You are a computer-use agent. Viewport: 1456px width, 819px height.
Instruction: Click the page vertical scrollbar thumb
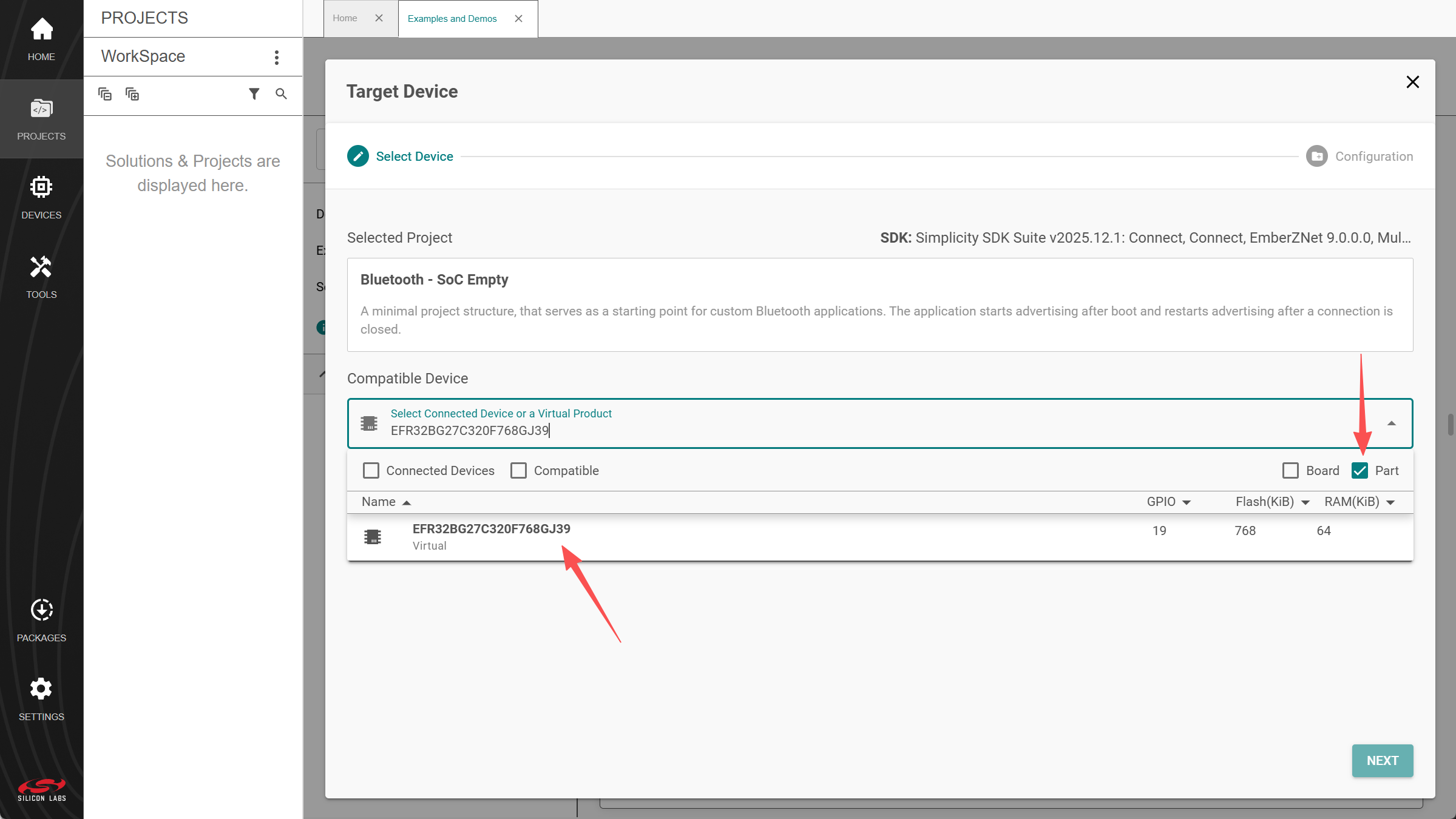[x=1450, y=425]
